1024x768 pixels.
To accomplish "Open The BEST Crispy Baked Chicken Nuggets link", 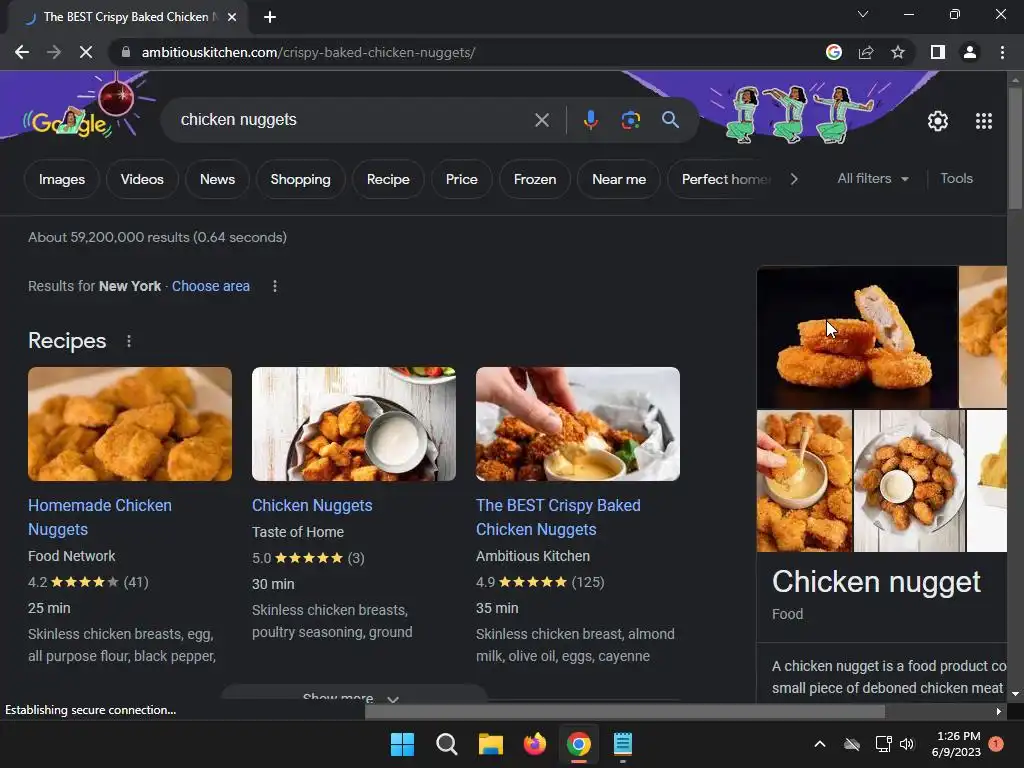I will [x=558, y=517].
